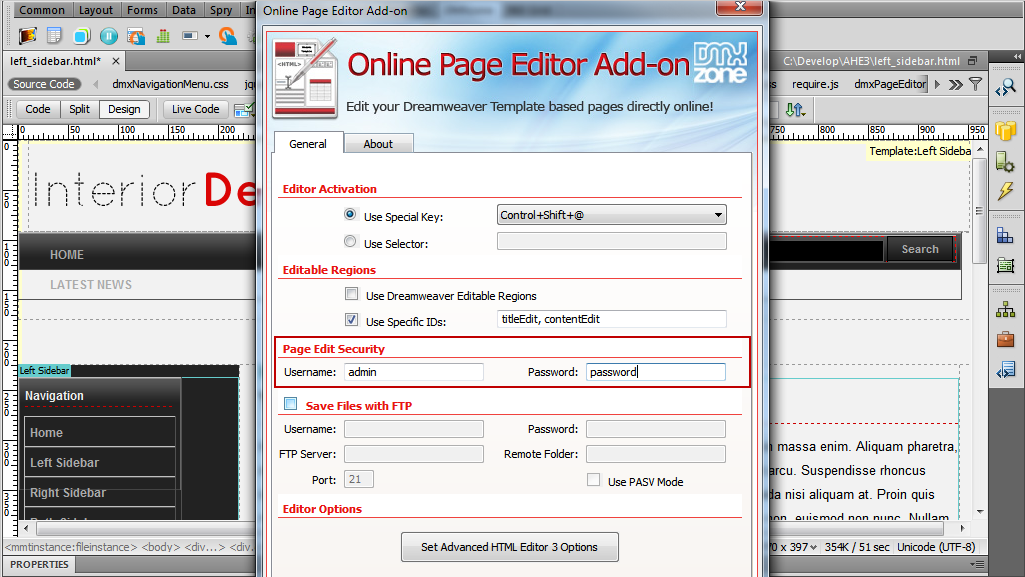Open related file require.js
This screenshot has width=1025, height=577.
(815, 84)
